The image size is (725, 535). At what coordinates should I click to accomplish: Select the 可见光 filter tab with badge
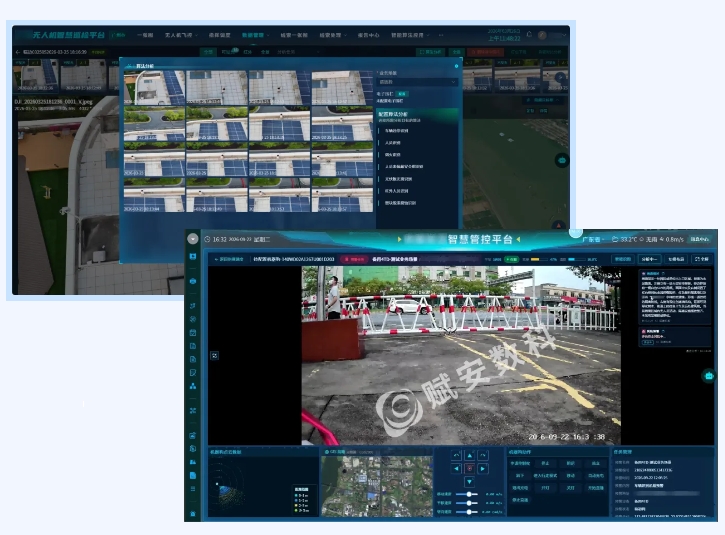point(228,52)
